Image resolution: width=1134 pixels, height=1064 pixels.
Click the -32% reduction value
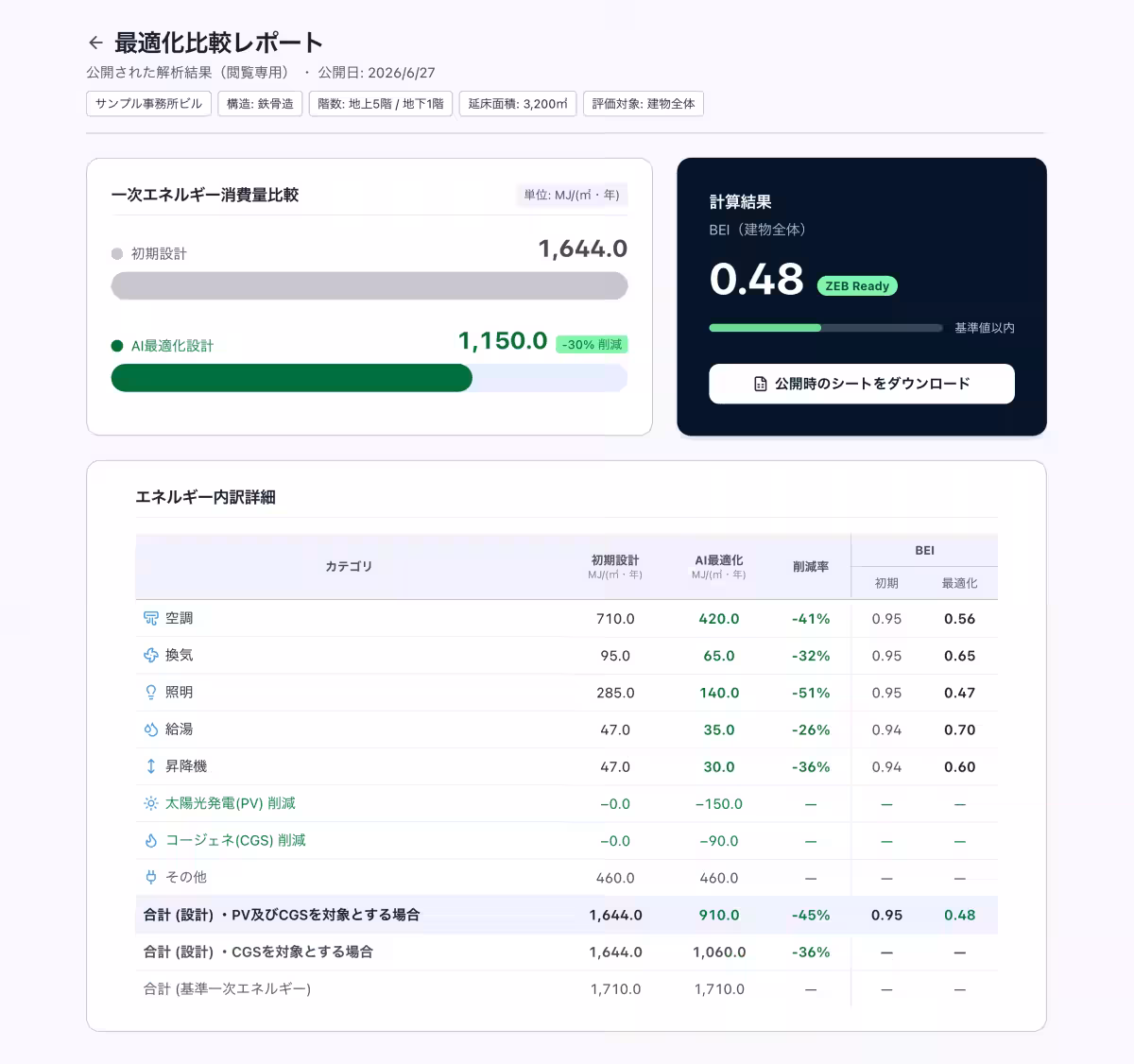(x=811, y=656)
